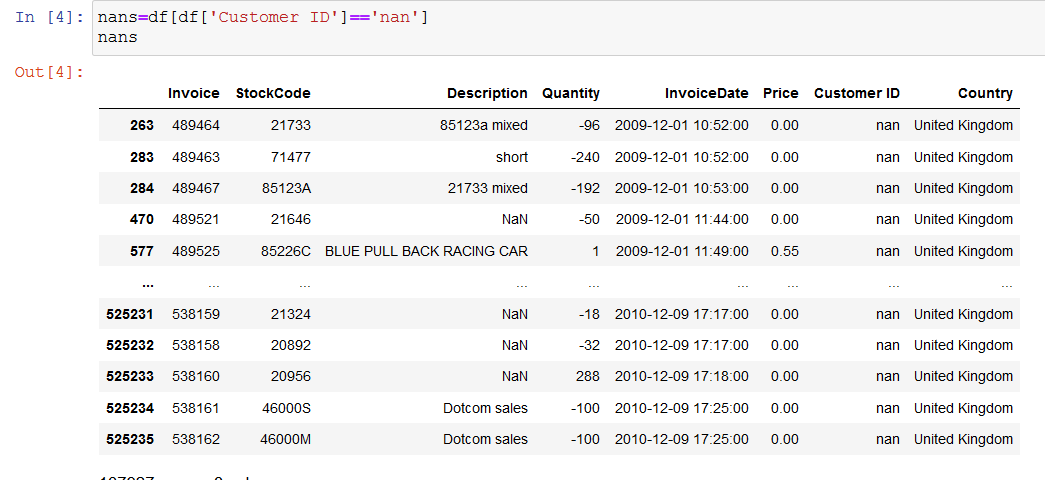
Task: Click invoice number 489521
Action: pos(196,219)
